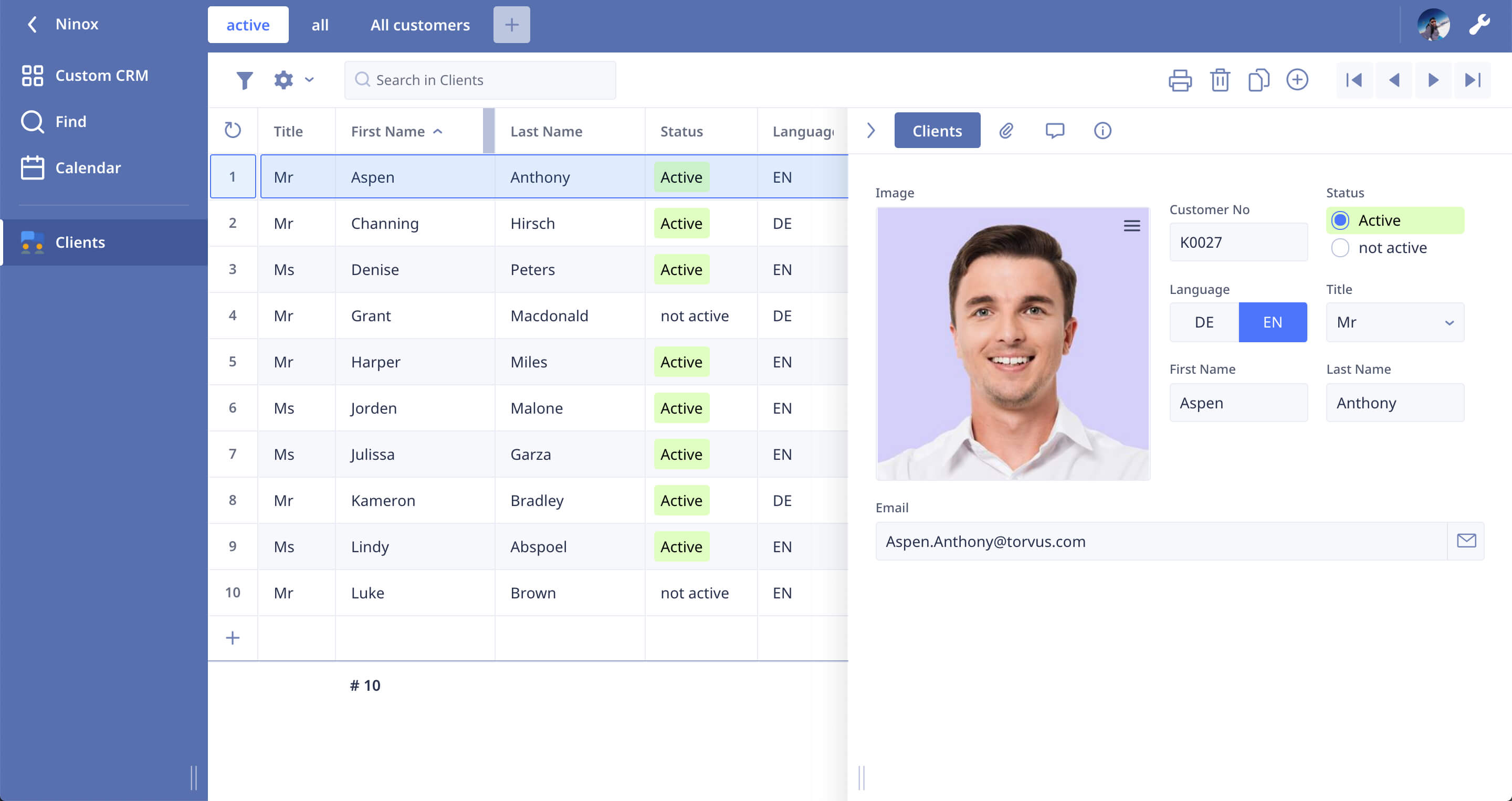Send email with envelope icon
Screen dimensions: 1512x801
point(1466,541)
